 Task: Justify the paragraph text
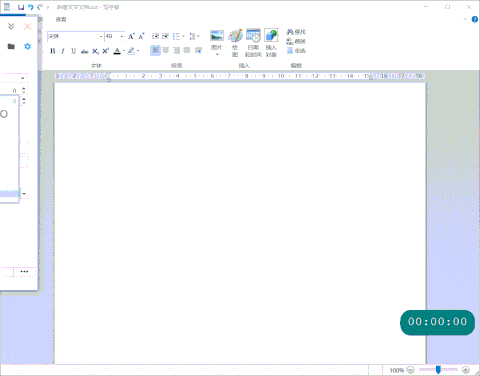[187, 50]
